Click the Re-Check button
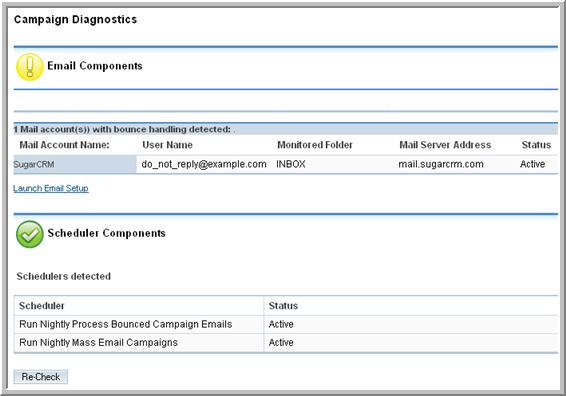 point(41,377)
